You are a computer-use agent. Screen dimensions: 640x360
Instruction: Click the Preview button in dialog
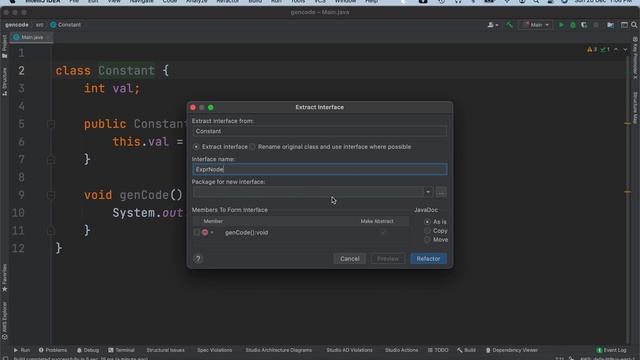point(388,259)
